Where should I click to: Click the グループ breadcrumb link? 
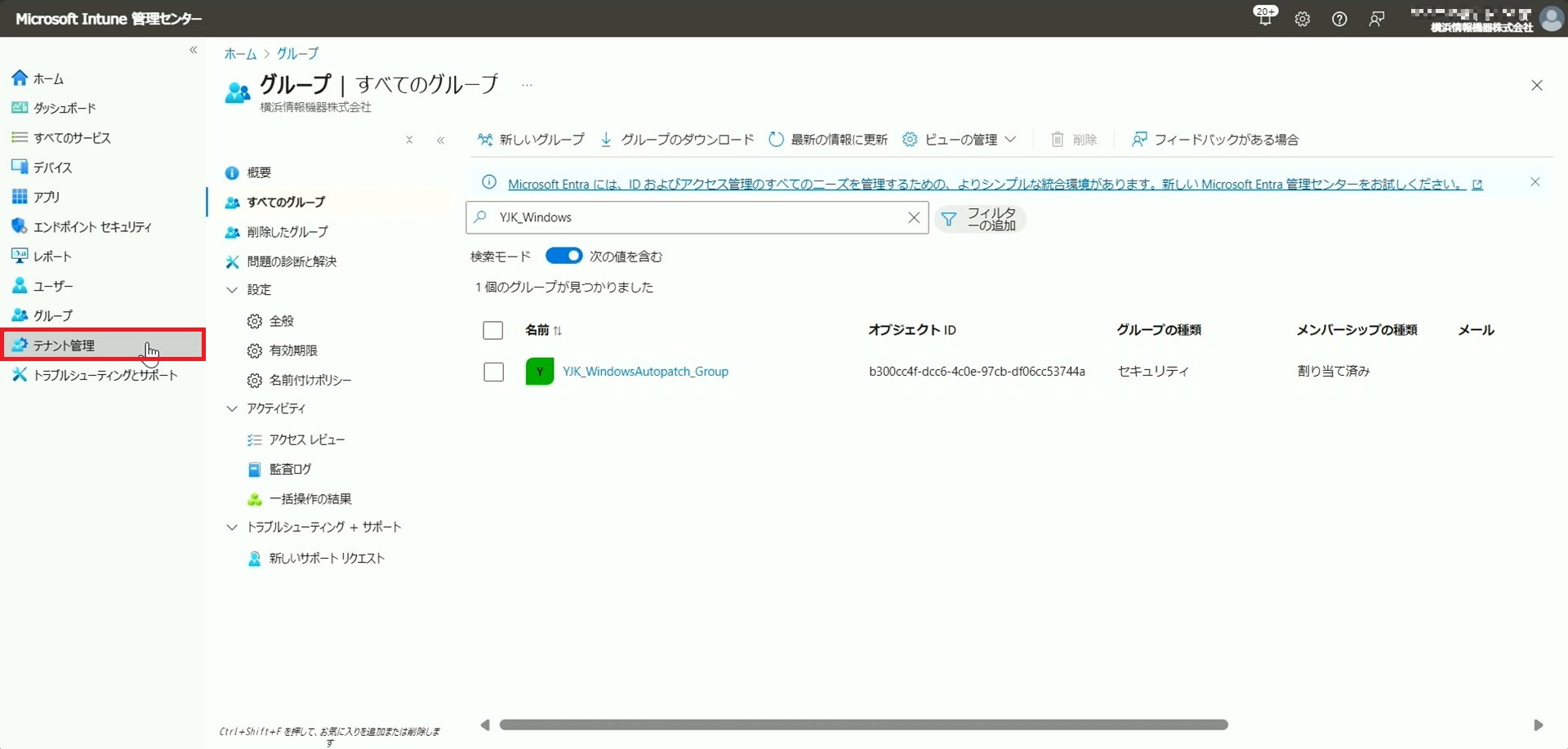pos(297,54)
